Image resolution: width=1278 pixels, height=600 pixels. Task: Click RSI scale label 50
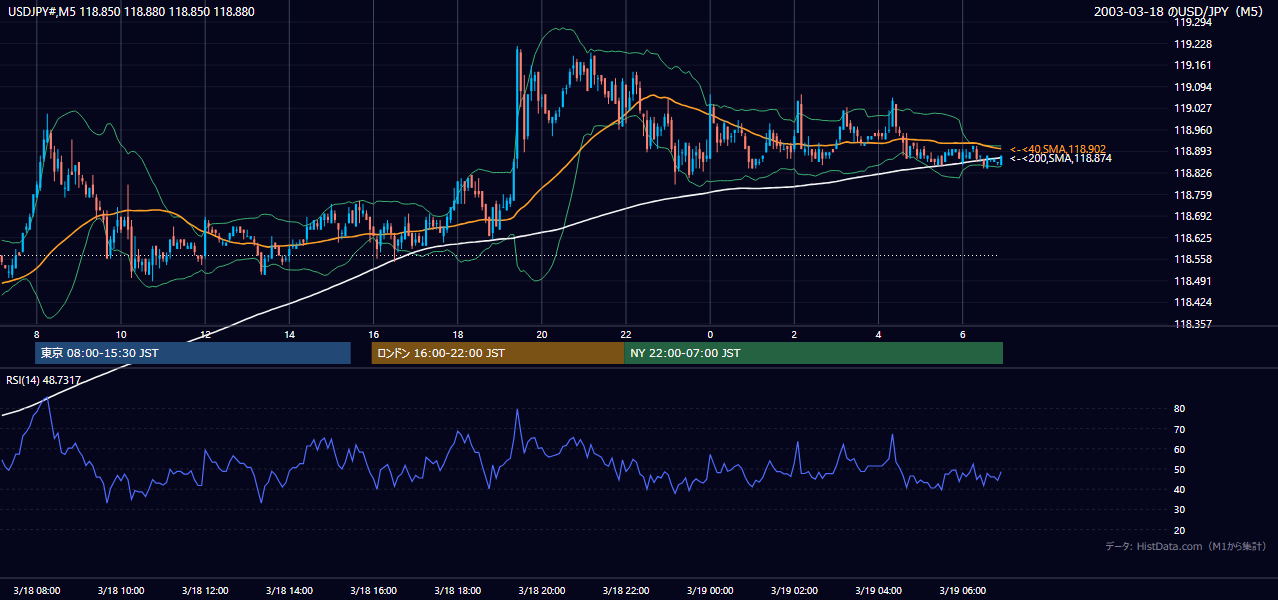click(x=1180, y=470)
